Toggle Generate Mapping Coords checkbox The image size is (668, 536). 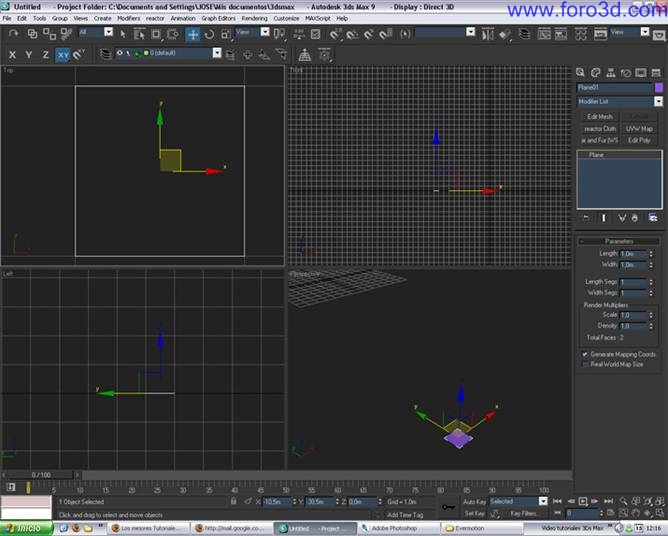[585, 354]
